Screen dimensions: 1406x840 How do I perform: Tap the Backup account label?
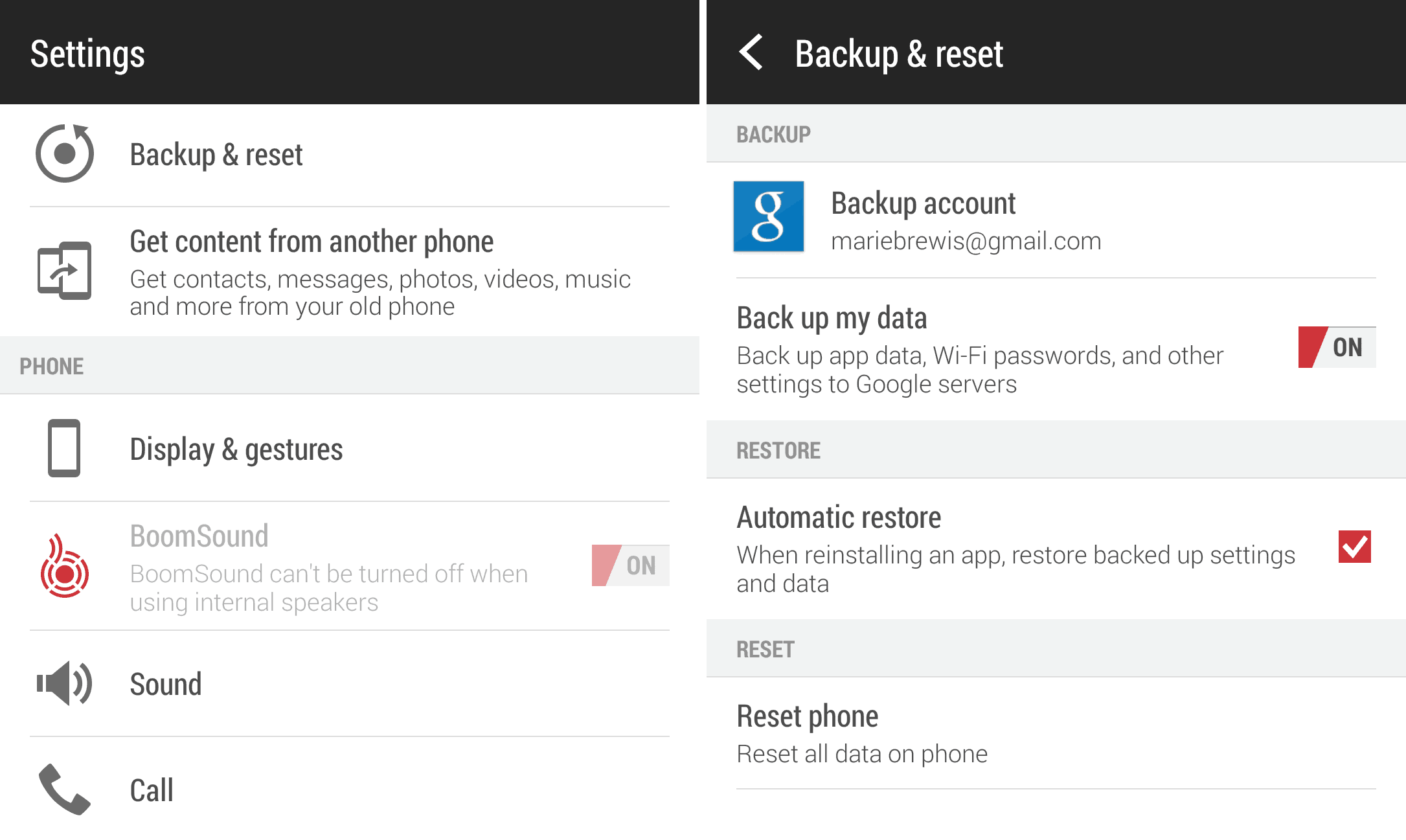923,203
